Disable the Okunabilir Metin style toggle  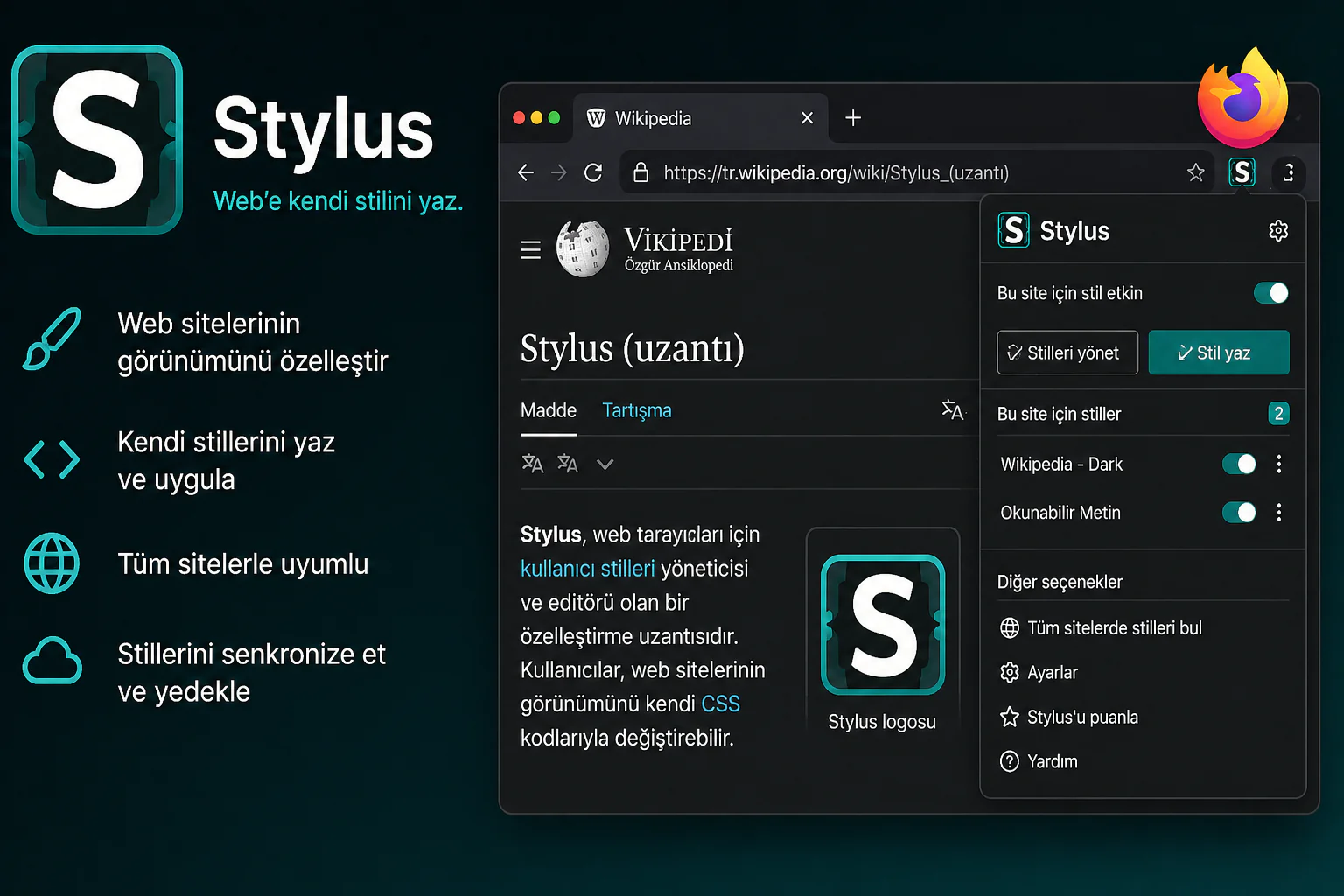coord(1239,513)
